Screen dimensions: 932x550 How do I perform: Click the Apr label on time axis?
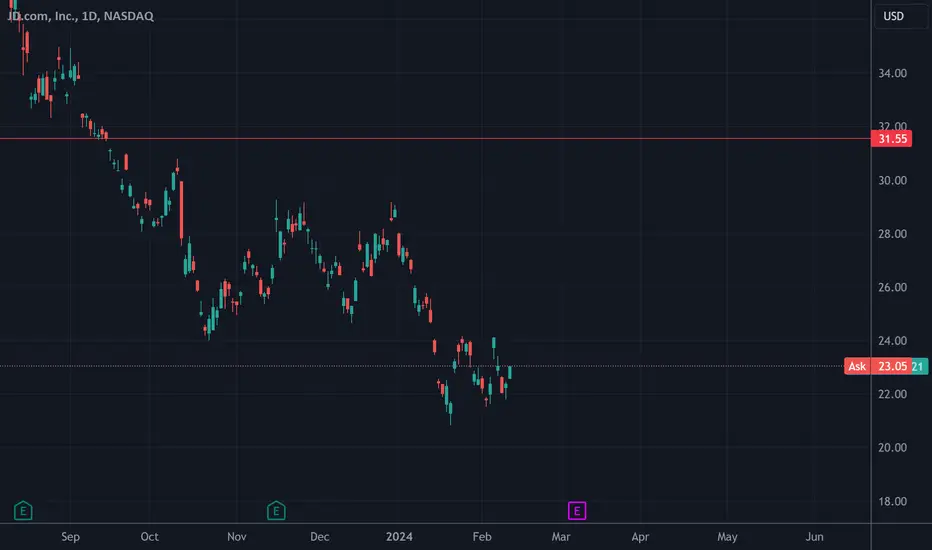coord(640,536)
